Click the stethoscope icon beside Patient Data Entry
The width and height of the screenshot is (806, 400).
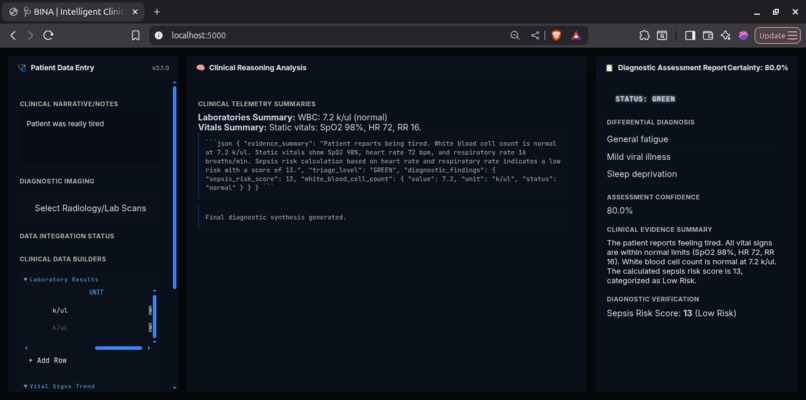pos(22,68)
